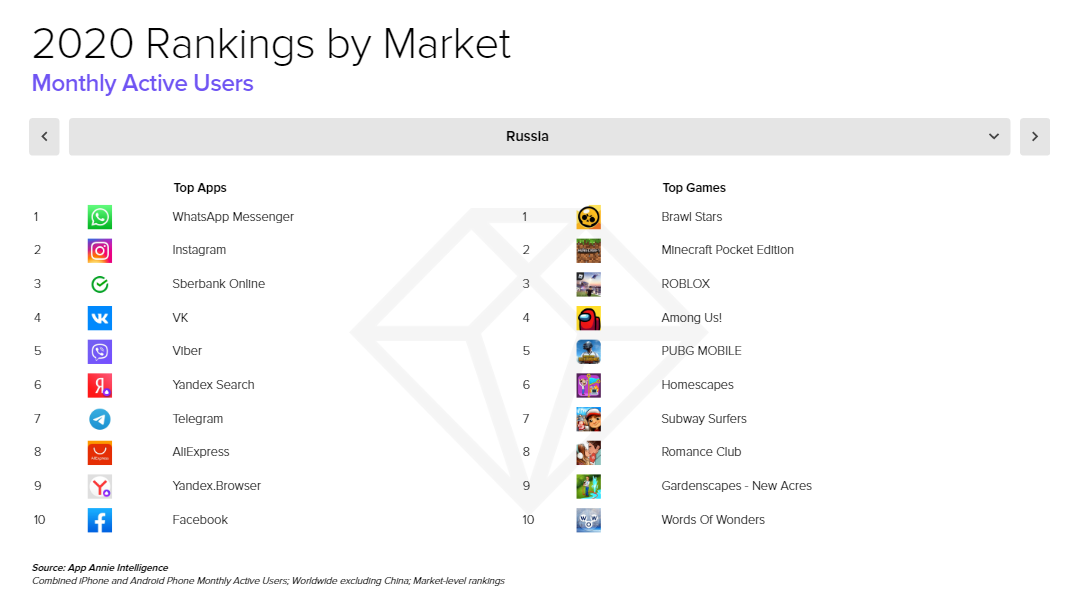Select the Telegram icon

pyautogui.click(x=99, y=418)
